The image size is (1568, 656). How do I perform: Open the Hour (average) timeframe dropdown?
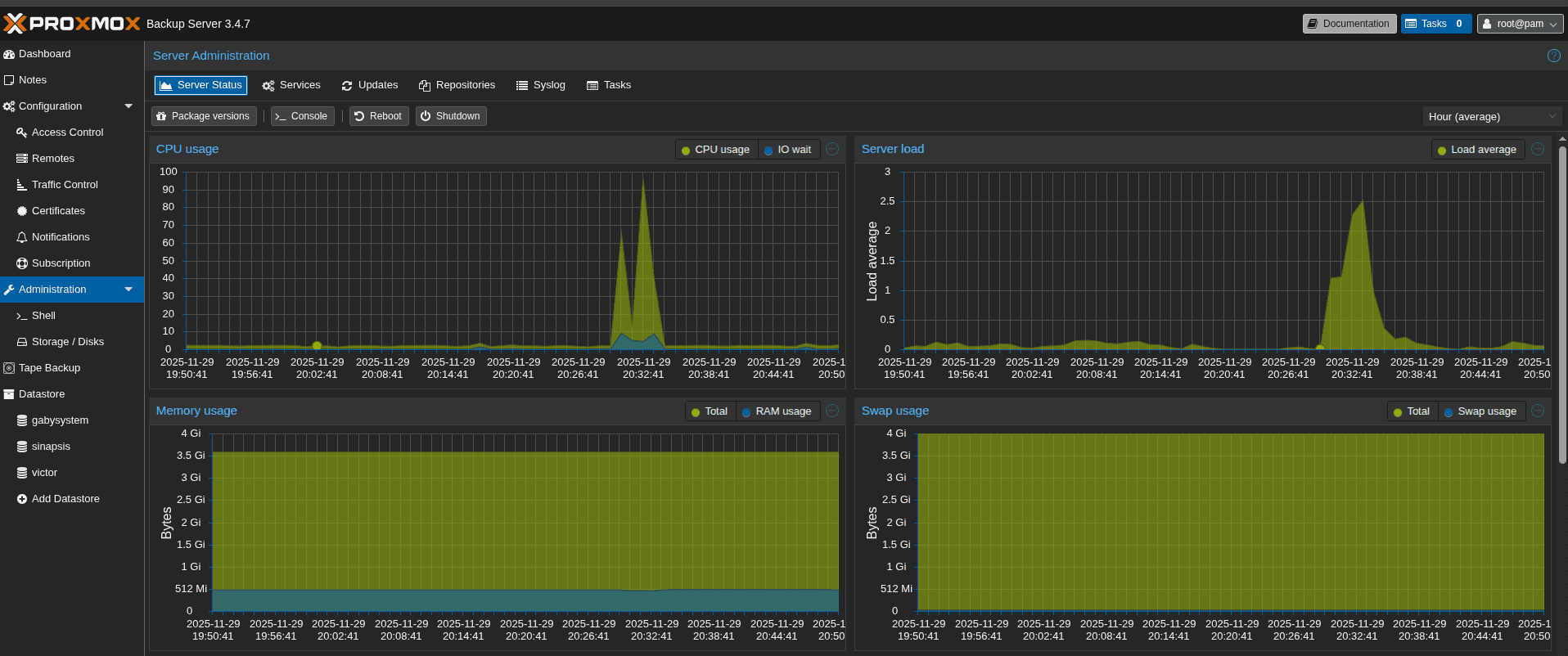[1492, 116]
